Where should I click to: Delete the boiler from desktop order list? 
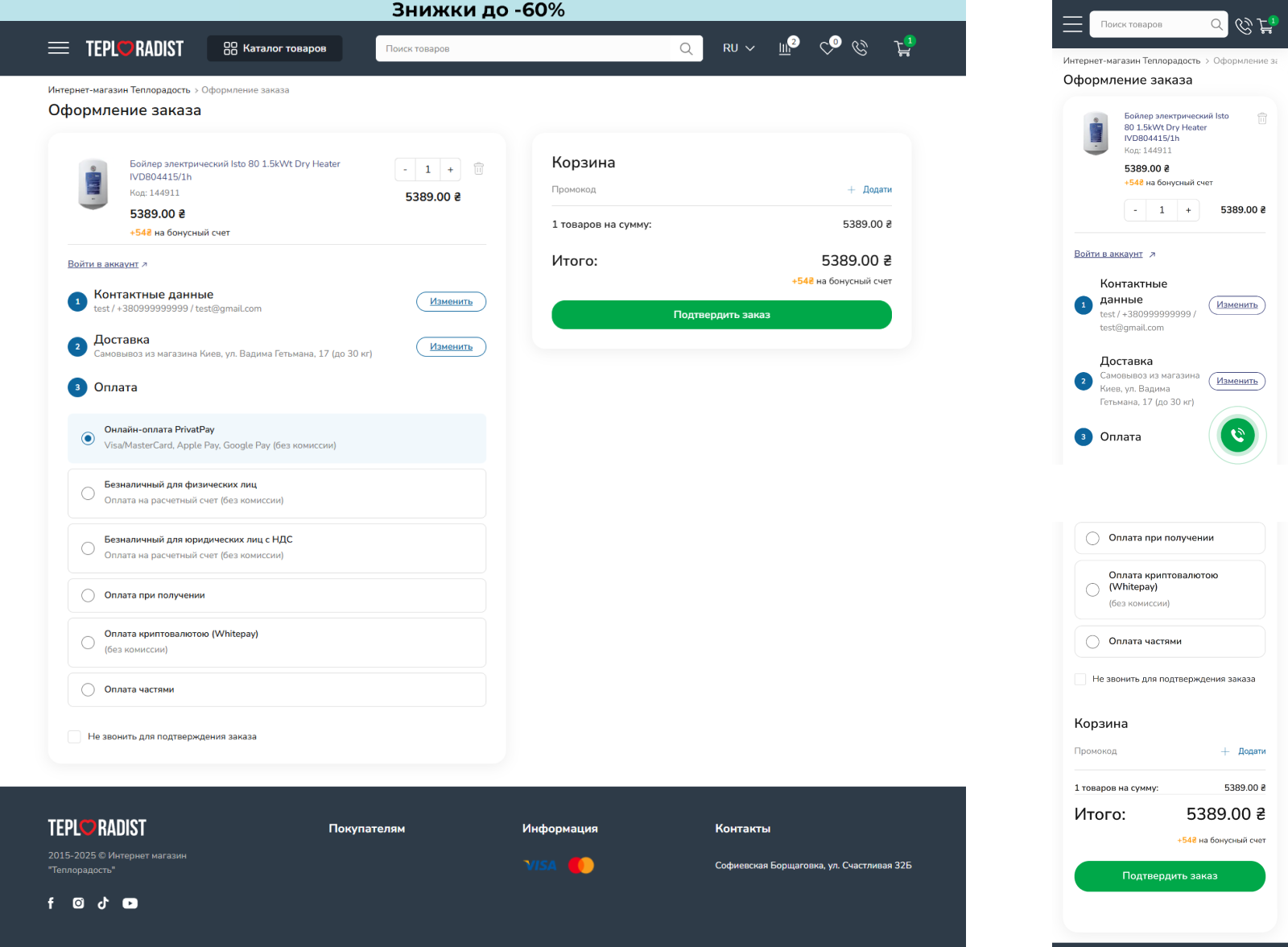479,168
